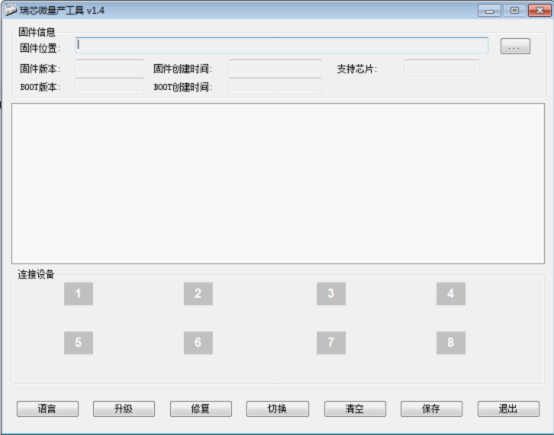Click the 修复 (Repair) button
This screenshot has width=554, height=435.
pyautogui.click(x=201, y=409)
